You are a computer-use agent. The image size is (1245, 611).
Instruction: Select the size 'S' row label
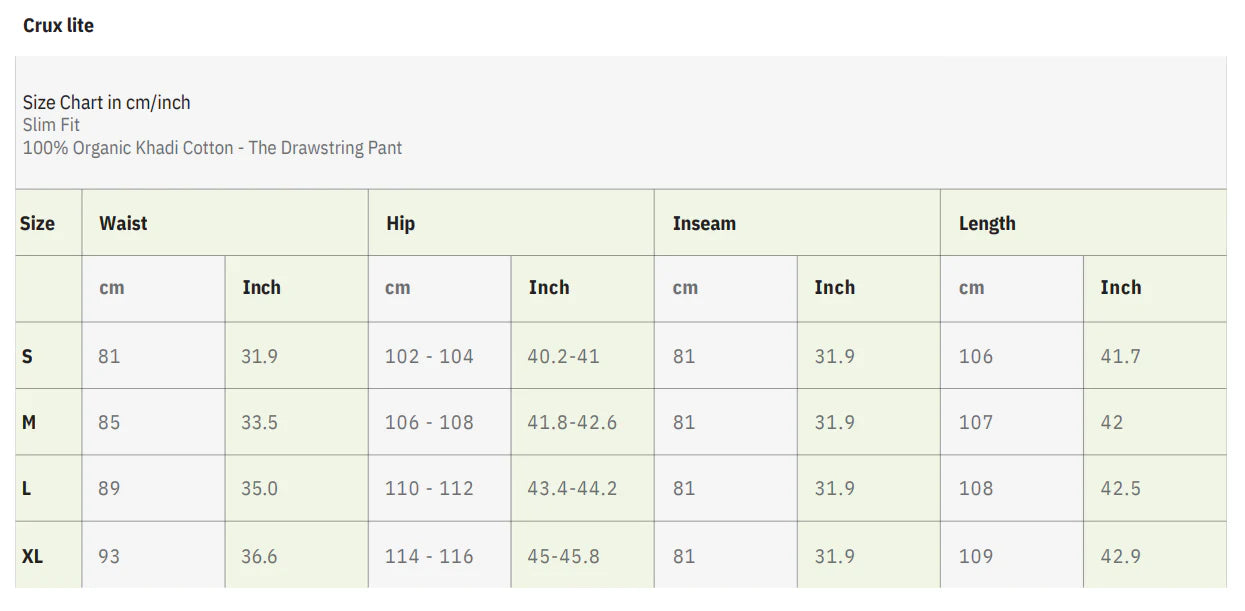tap(27, 356)
